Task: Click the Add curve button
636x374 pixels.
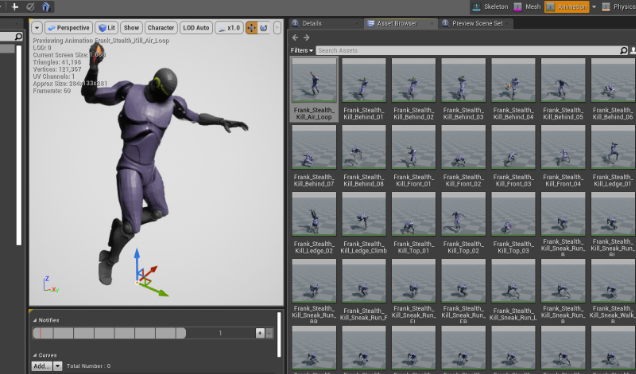Action: tap(42, 366)
